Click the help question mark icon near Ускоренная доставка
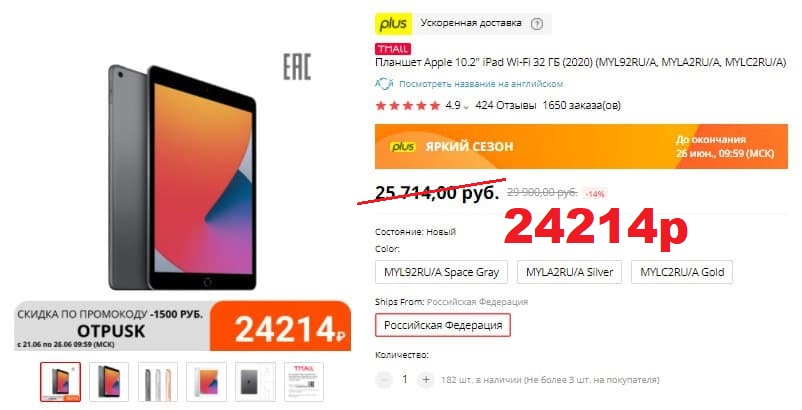 pyautogui.click(x=537, y=24)
